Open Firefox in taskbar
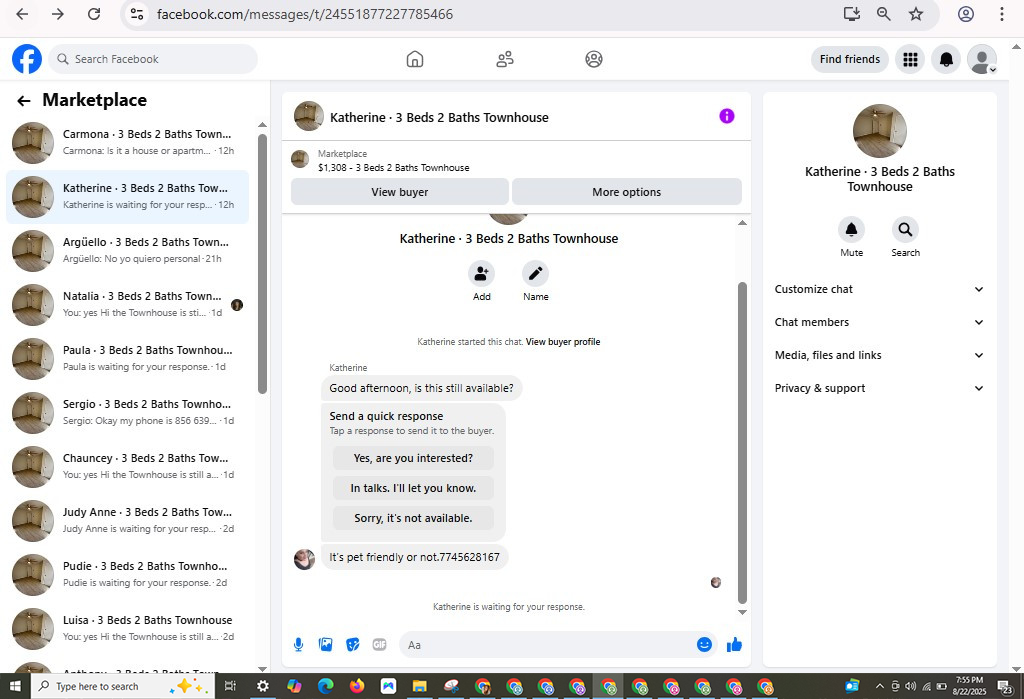 [357, 686]
